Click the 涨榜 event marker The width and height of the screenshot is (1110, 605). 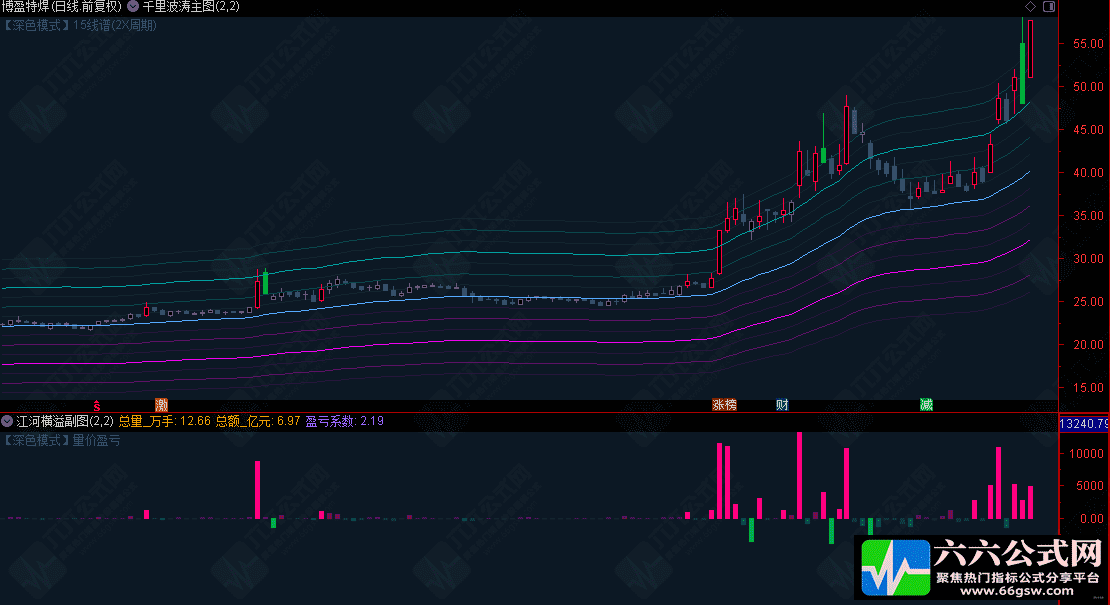click(x=724, y=405)
